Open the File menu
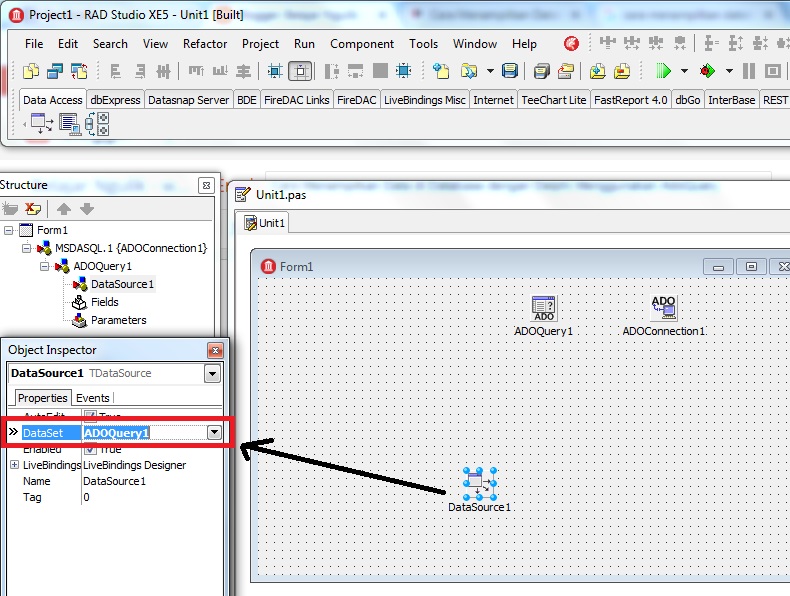The height and width of the screenshot is (596, 790). (x=34, y=44)
